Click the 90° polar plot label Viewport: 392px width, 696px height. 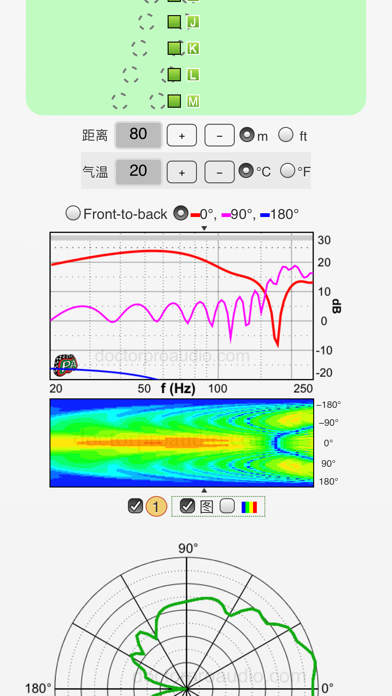pyautogui.click(x=188, y=549)
